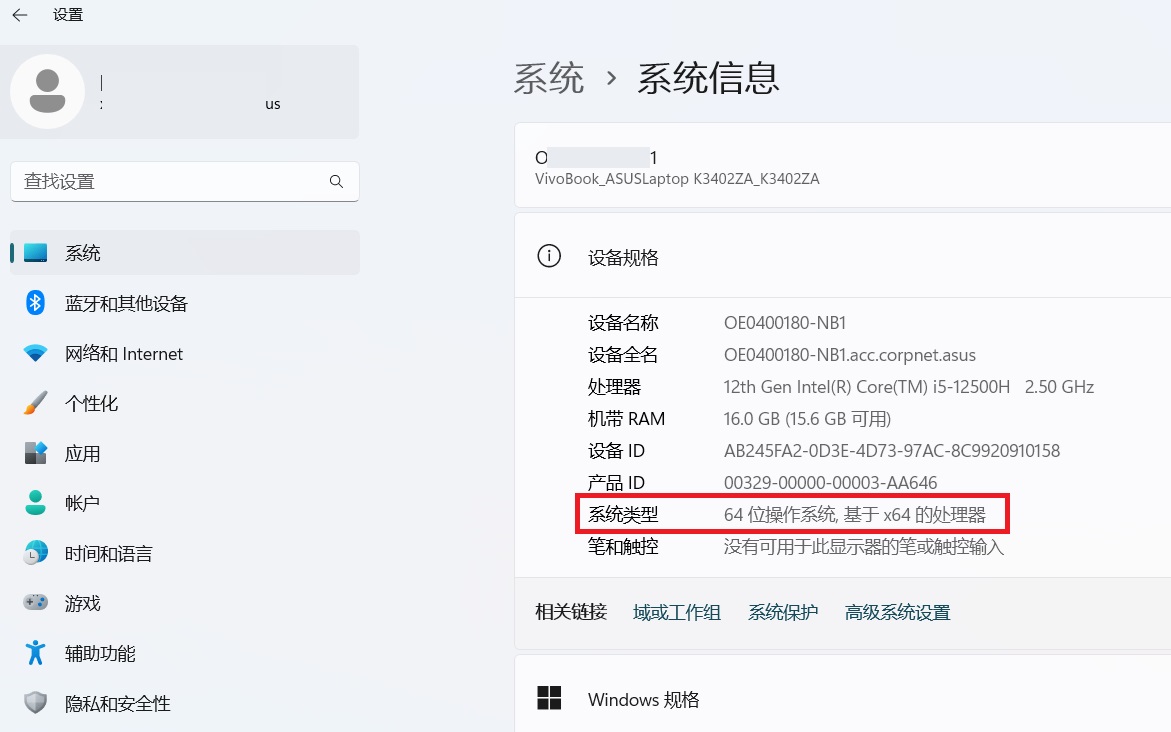This screenshot has width=1171, height=732.
Task: Collapse the 设备规格 section
Action: 842,257
